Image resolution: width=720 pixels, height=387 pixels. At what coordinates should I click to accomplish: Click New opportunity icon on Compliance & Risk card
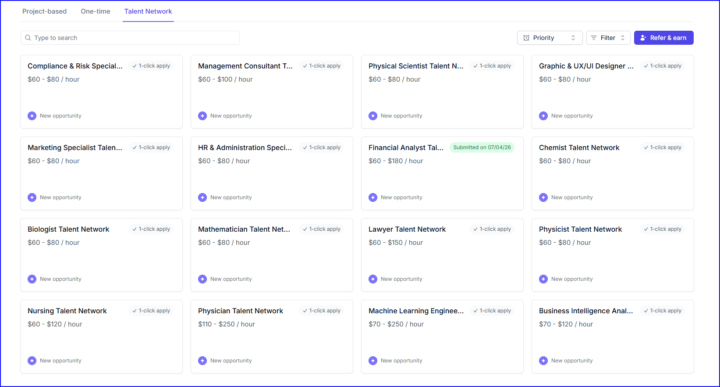coord(32,116)
